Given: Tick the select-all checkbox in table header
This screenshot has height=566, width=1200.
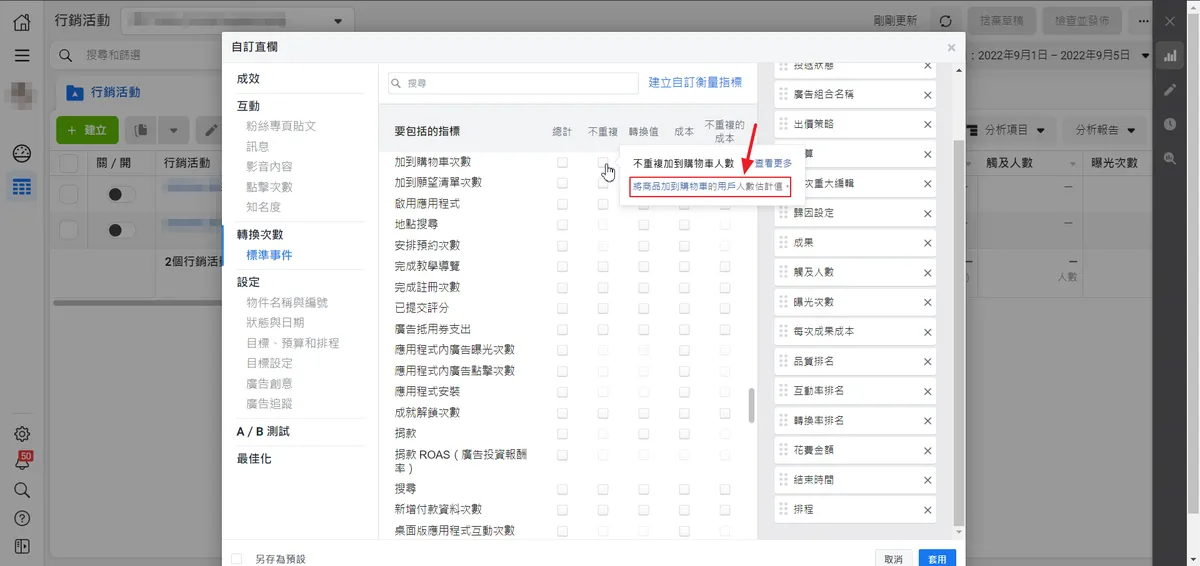Looking at the screenshot, I should [69, 163].
